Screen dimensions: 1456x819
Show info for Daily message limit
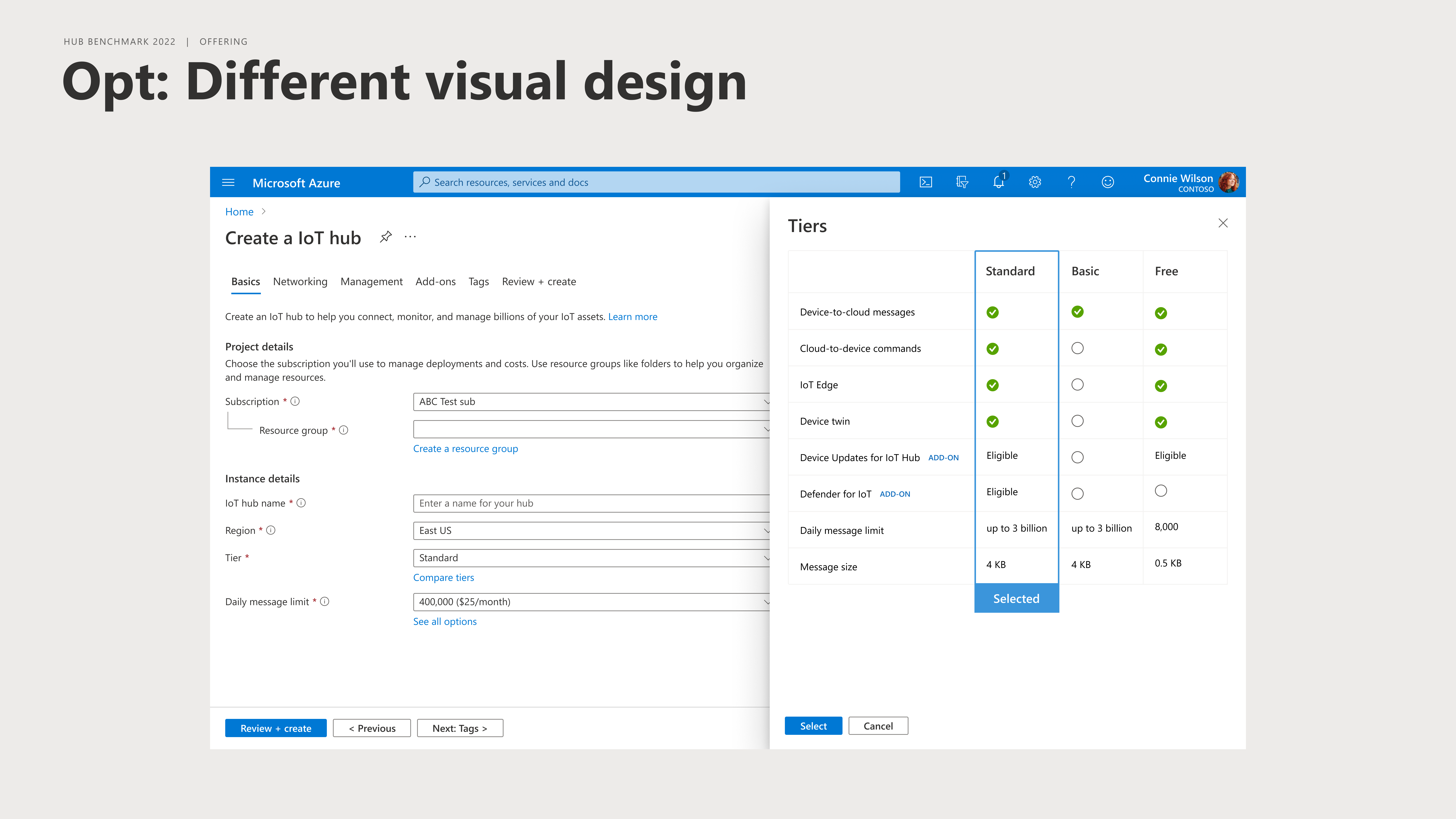[324, 601]
